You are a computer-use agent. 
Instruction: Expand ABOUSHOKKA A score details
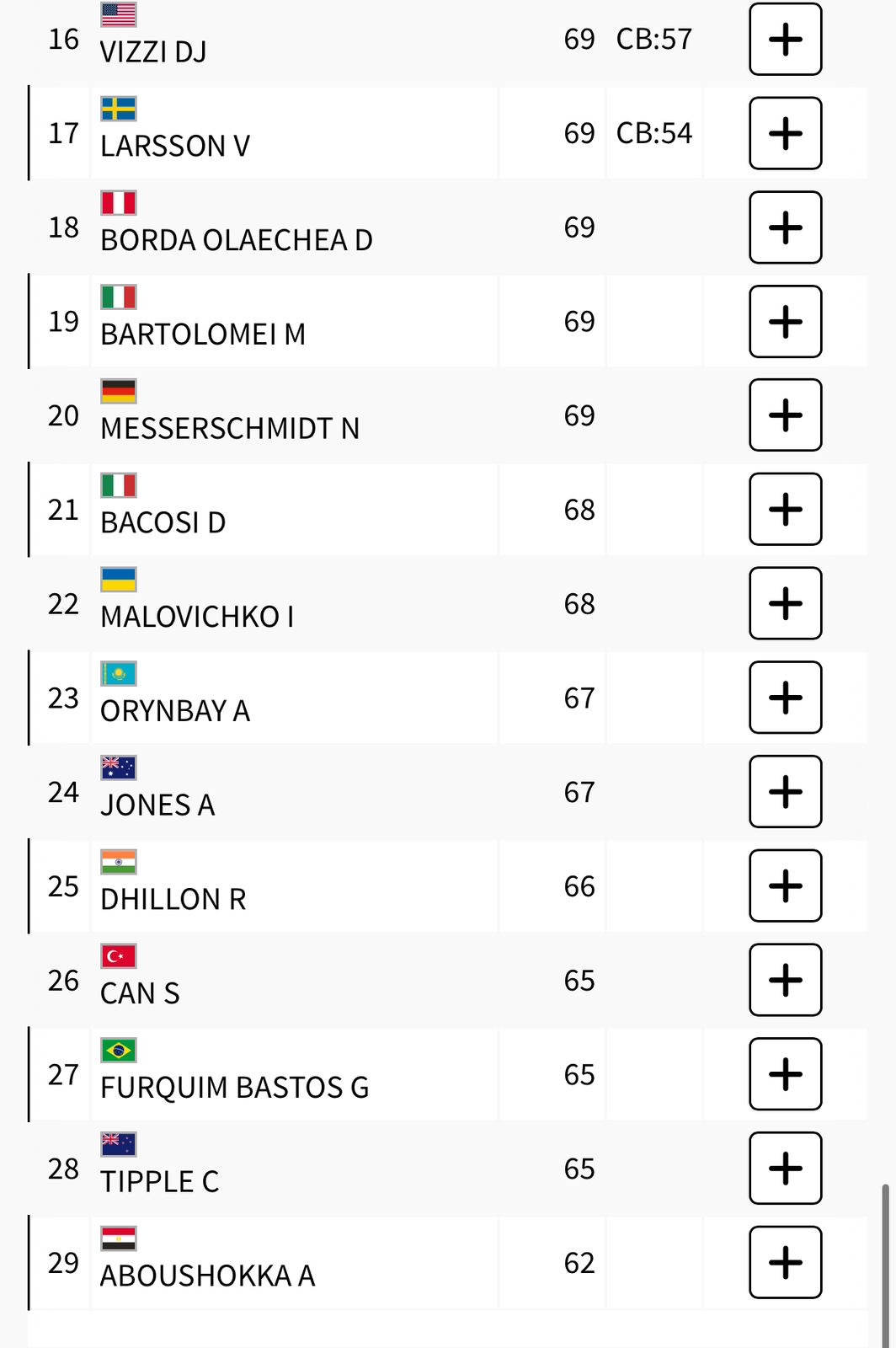click(x=785, y=1262)
